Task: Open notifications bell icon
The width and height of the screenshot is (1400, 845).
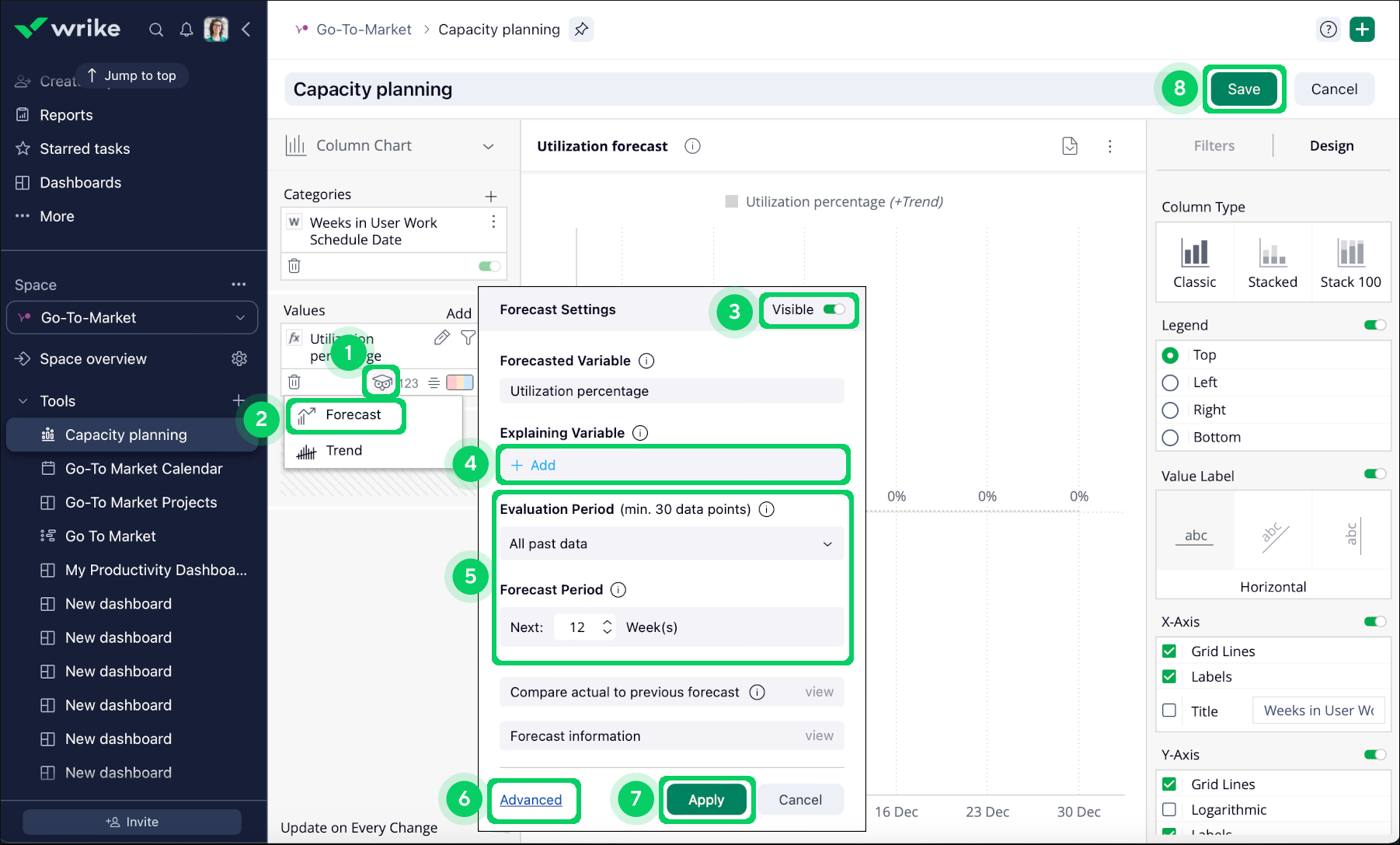Action: tap(186, 30)
